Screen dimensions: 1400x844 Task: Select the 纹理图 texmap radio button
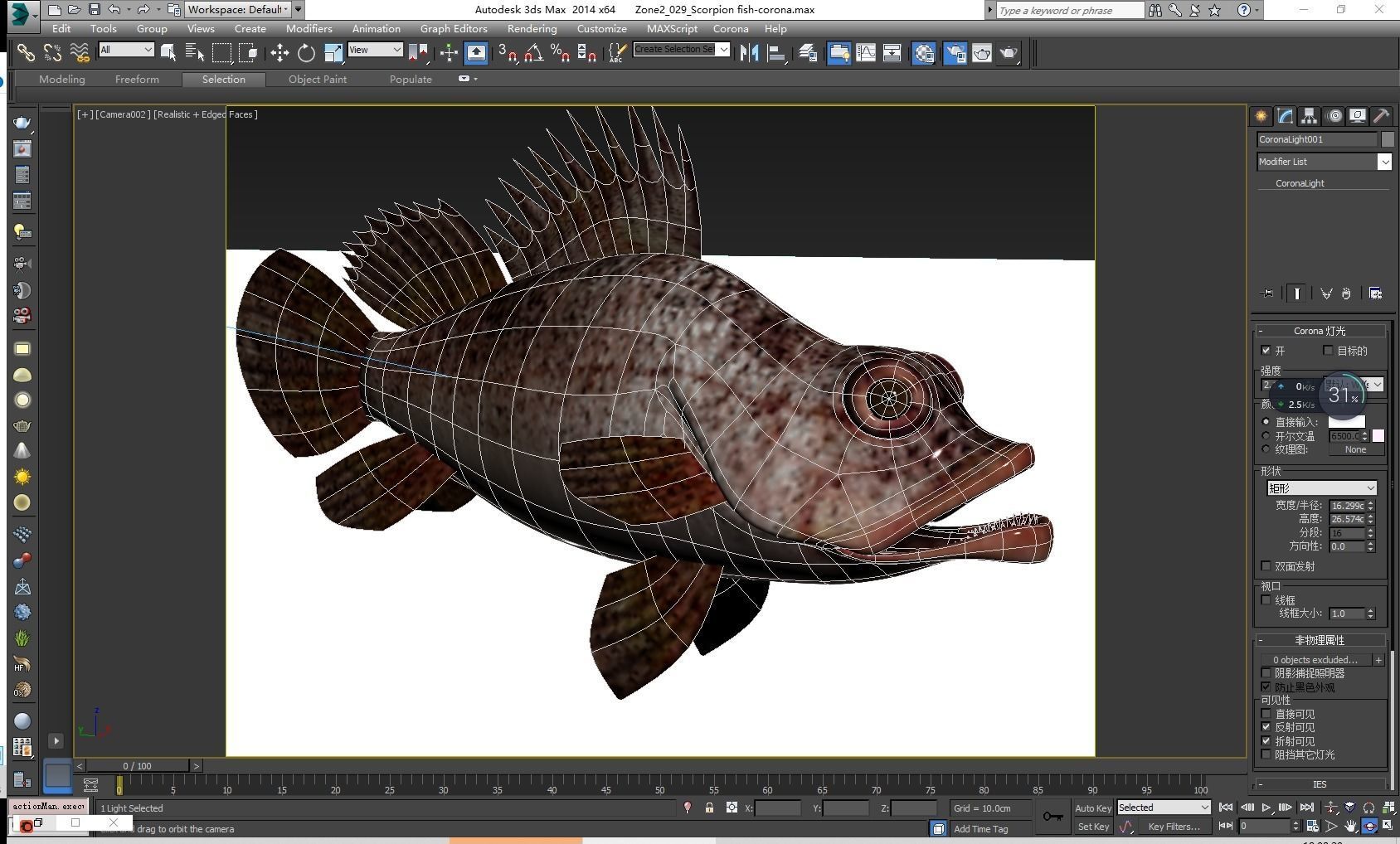[1266, 449]
